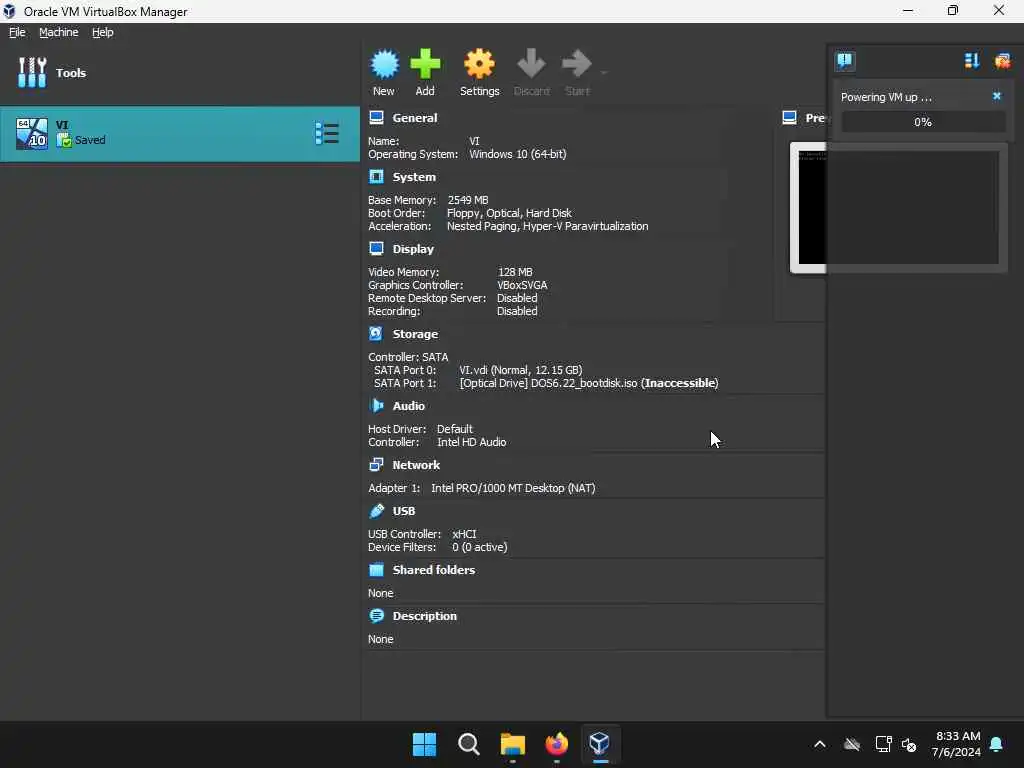Open Firefox from the taskbar

556,744
